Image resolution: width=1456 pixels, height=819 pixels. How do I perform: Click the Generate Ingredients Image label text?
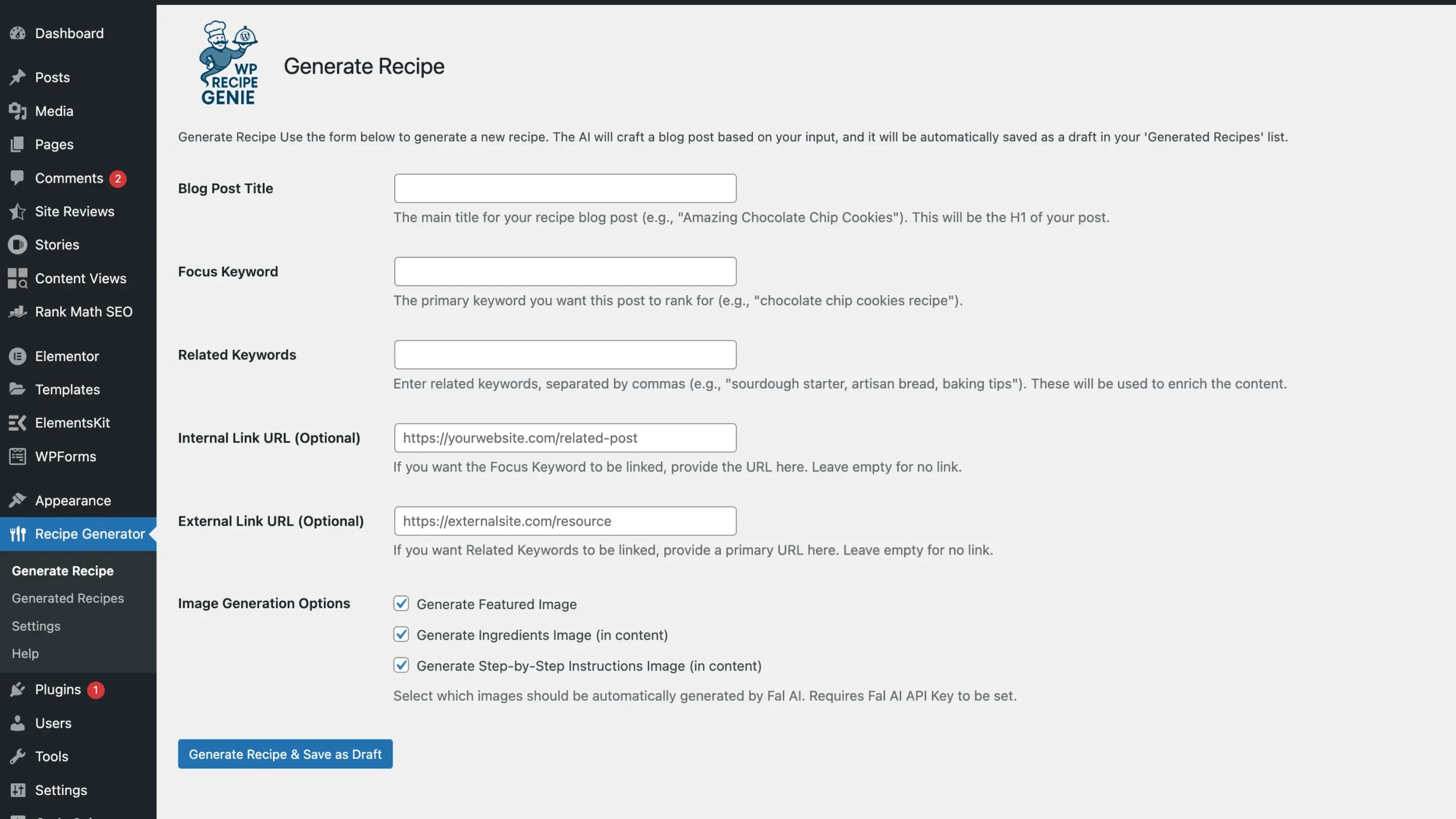542,635
